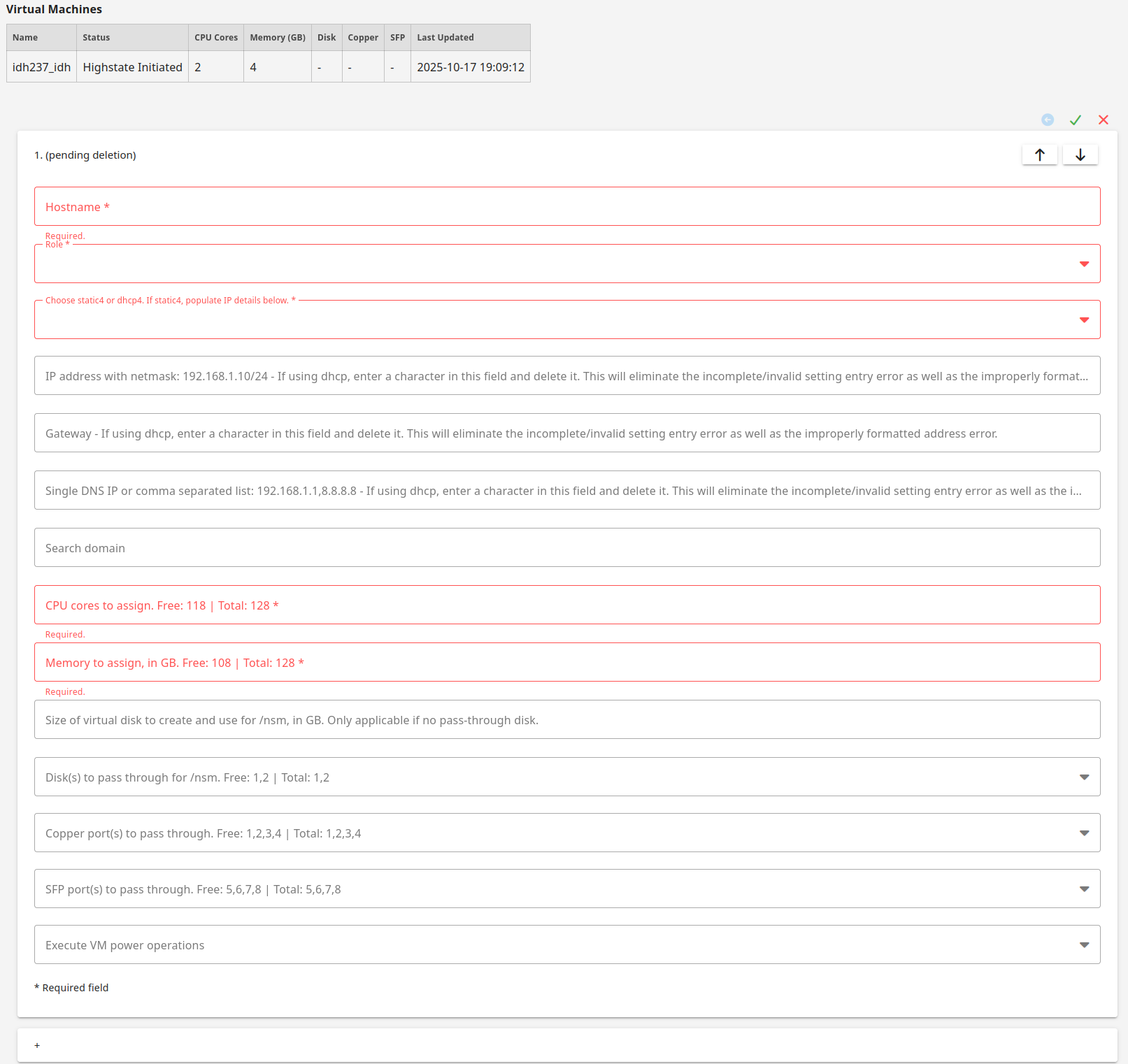Open the Copper port(s) pass-through dropdown

pos(1084,833)
